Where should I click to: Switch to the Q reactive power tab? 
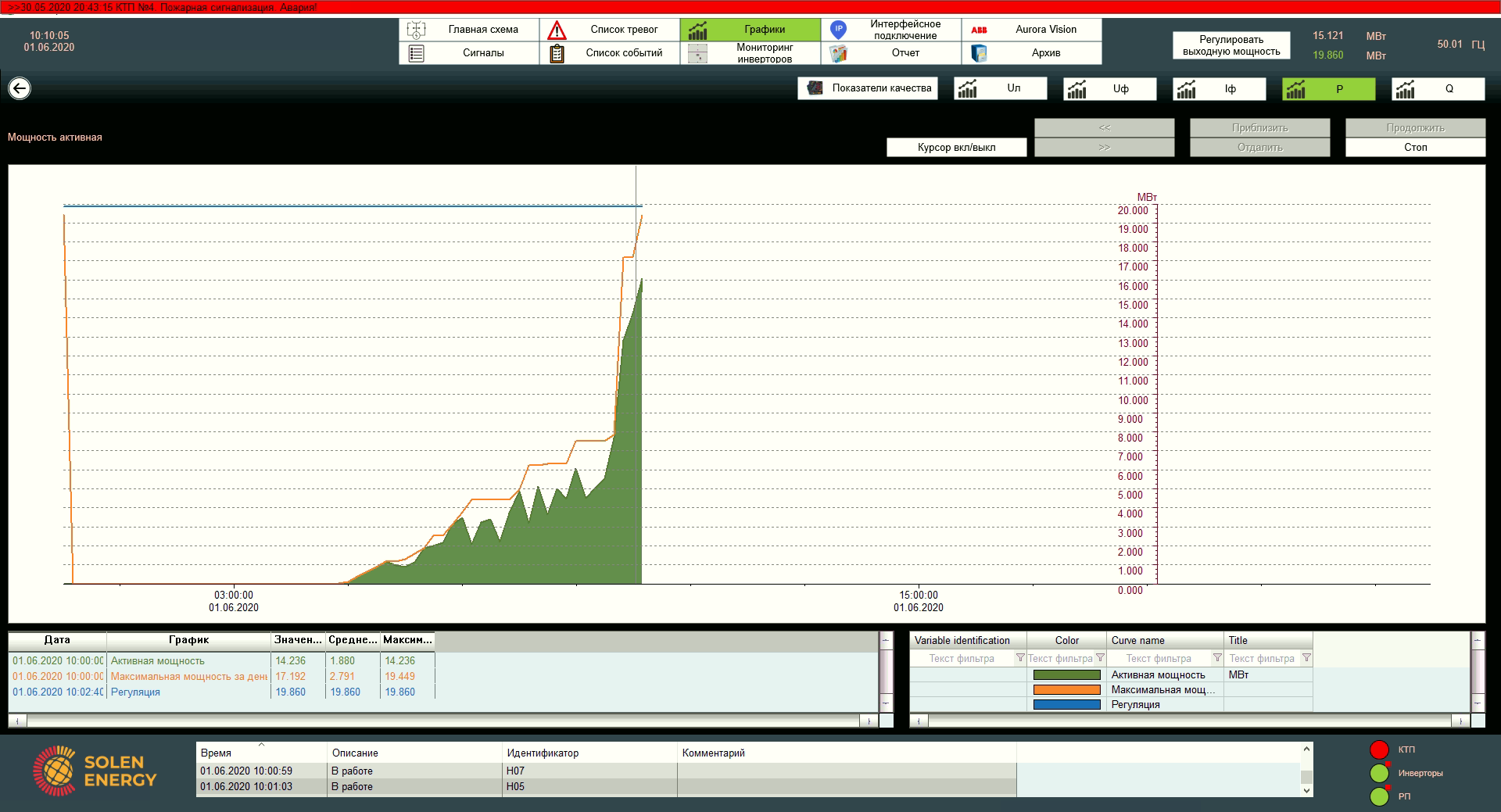(x=1438, y=88)
